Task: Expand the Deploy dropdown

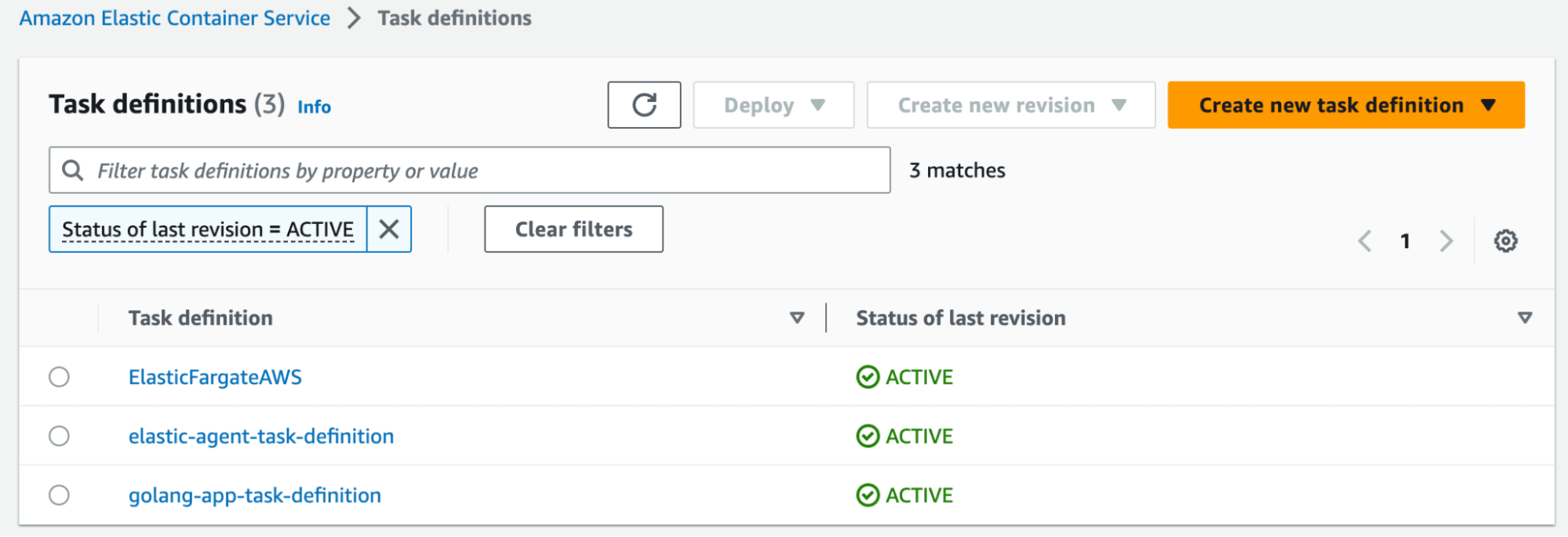Action: 773,105
